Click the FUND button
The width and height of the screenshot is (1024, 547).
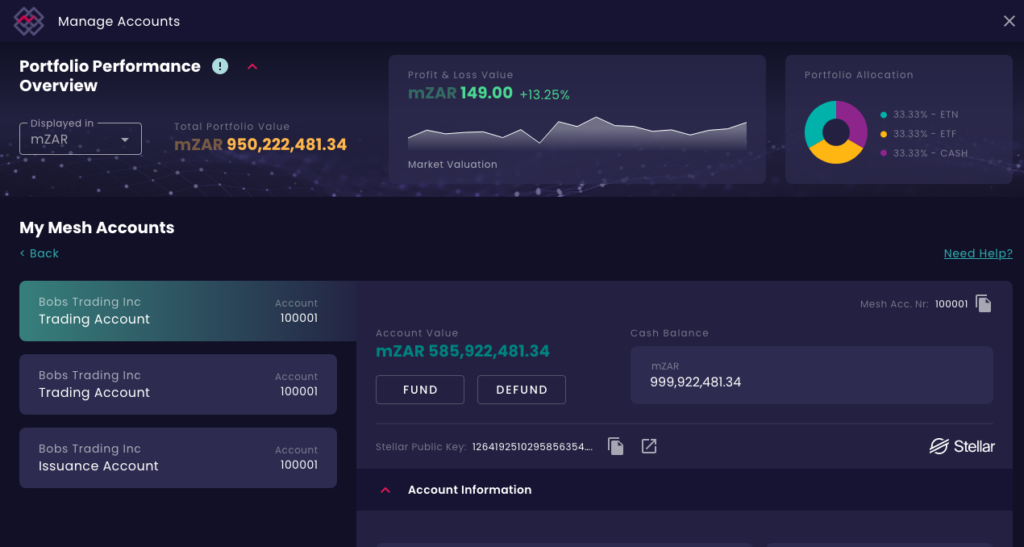[420, 390]
